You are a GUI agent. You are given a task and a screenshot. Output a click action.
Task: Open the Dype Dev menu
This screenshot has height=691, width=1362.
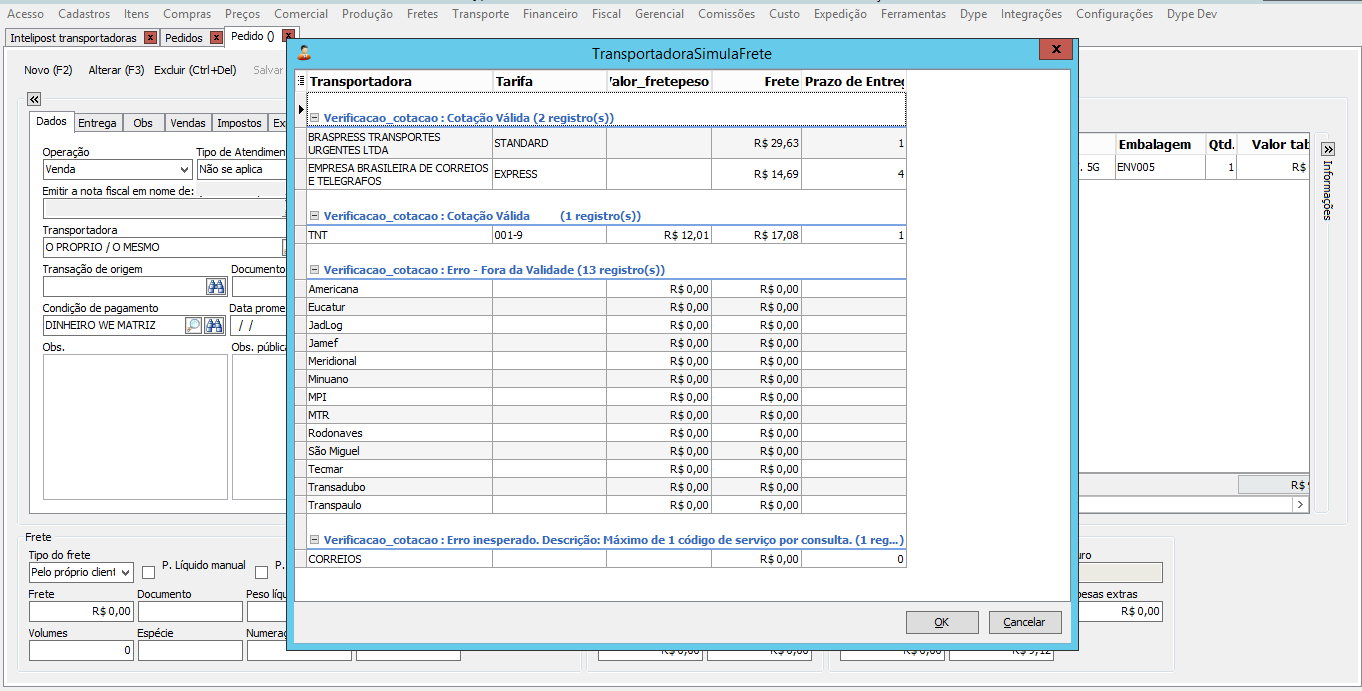[1192, 14]
